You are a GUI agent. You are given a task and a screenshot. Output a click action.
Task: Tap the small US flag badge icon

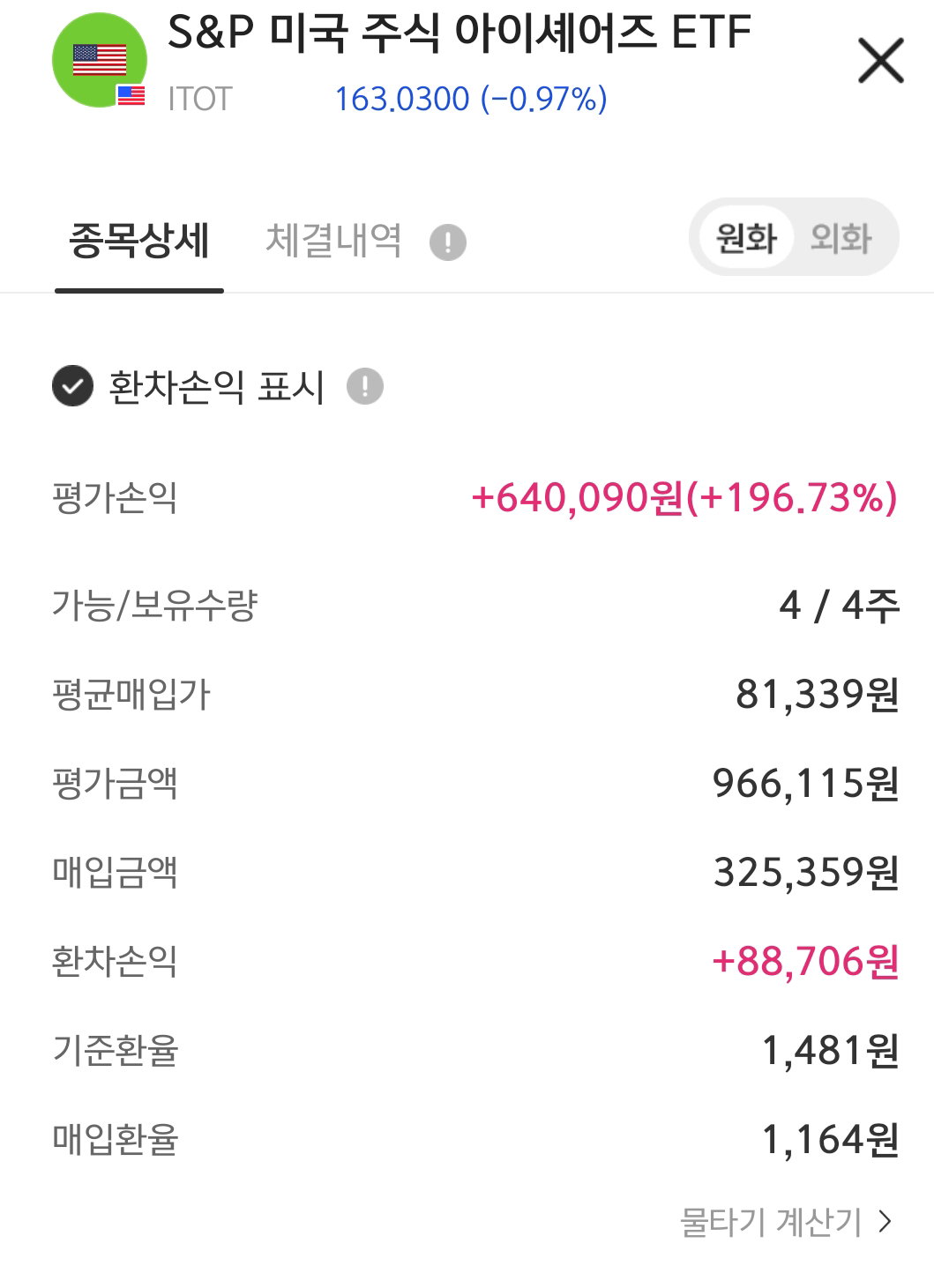pos(131,95)
